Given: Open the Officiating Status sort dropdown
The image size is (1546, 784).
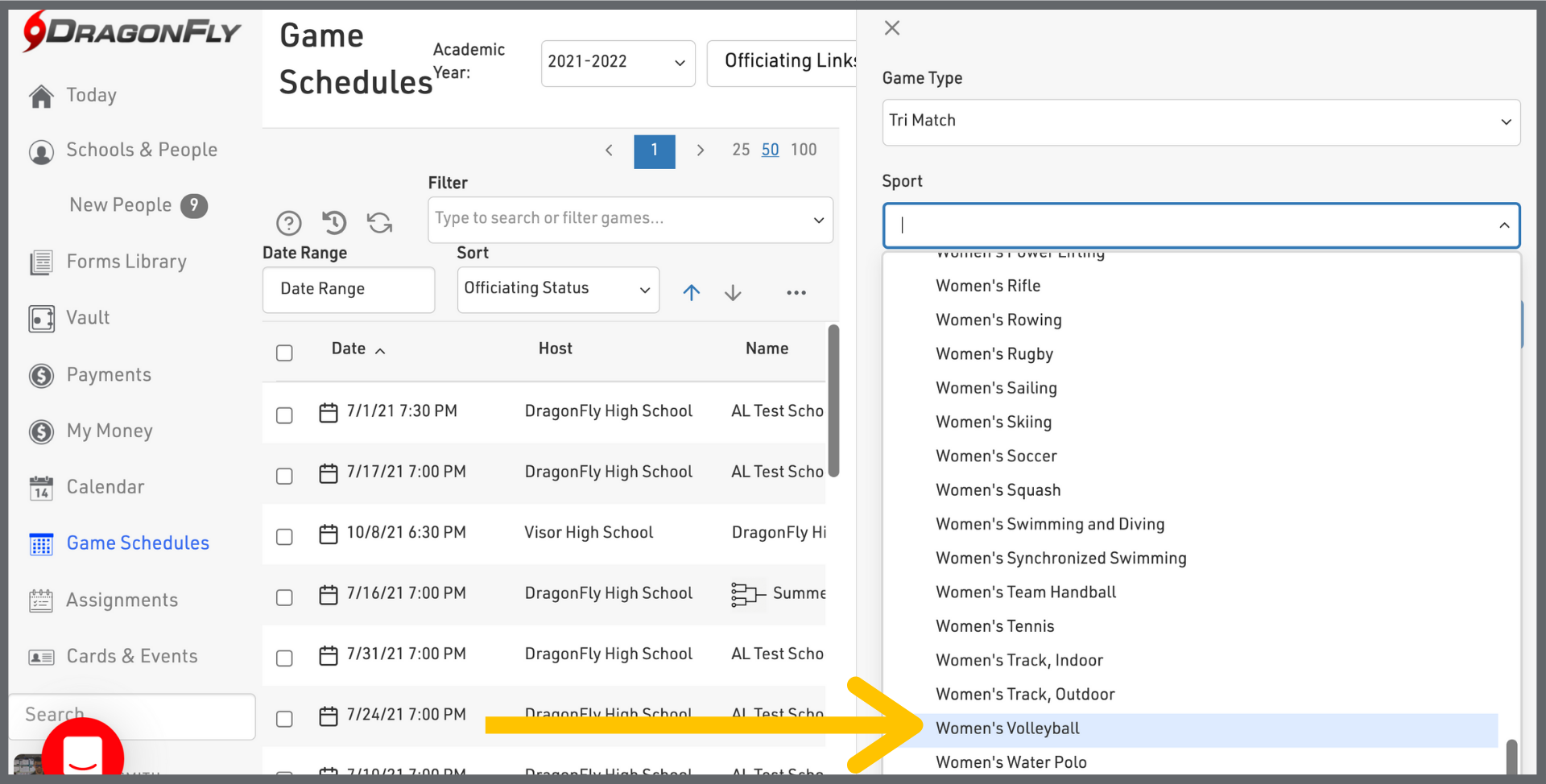Looking at the screenshot, I should [x=557, y=289].
